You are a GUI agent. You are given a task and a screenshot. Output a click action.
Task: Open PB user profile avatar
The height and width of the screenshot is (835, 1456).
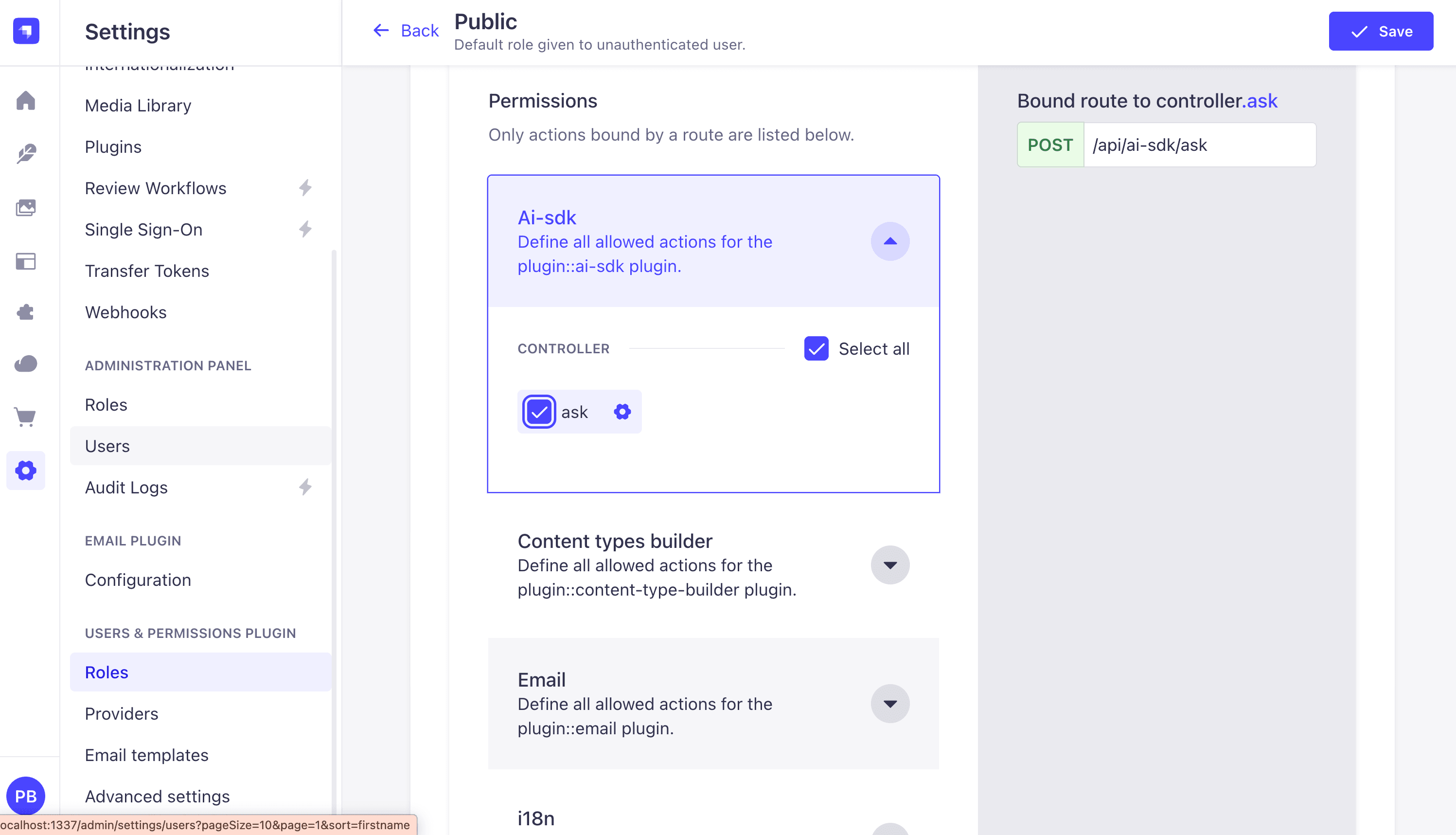26,796
